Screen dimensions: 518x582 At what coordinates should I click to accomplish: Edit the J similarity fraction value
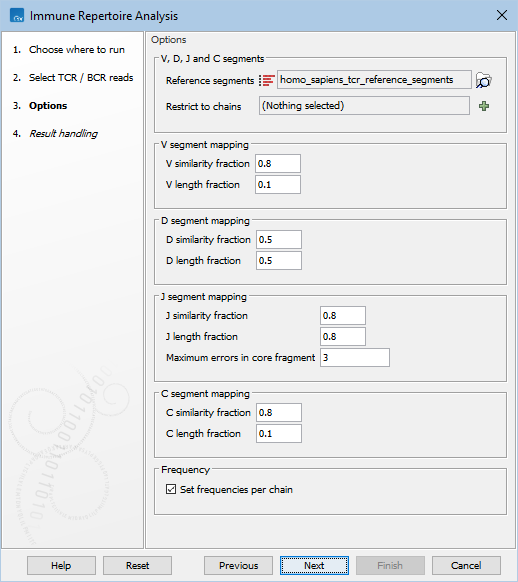click(343, 315)
